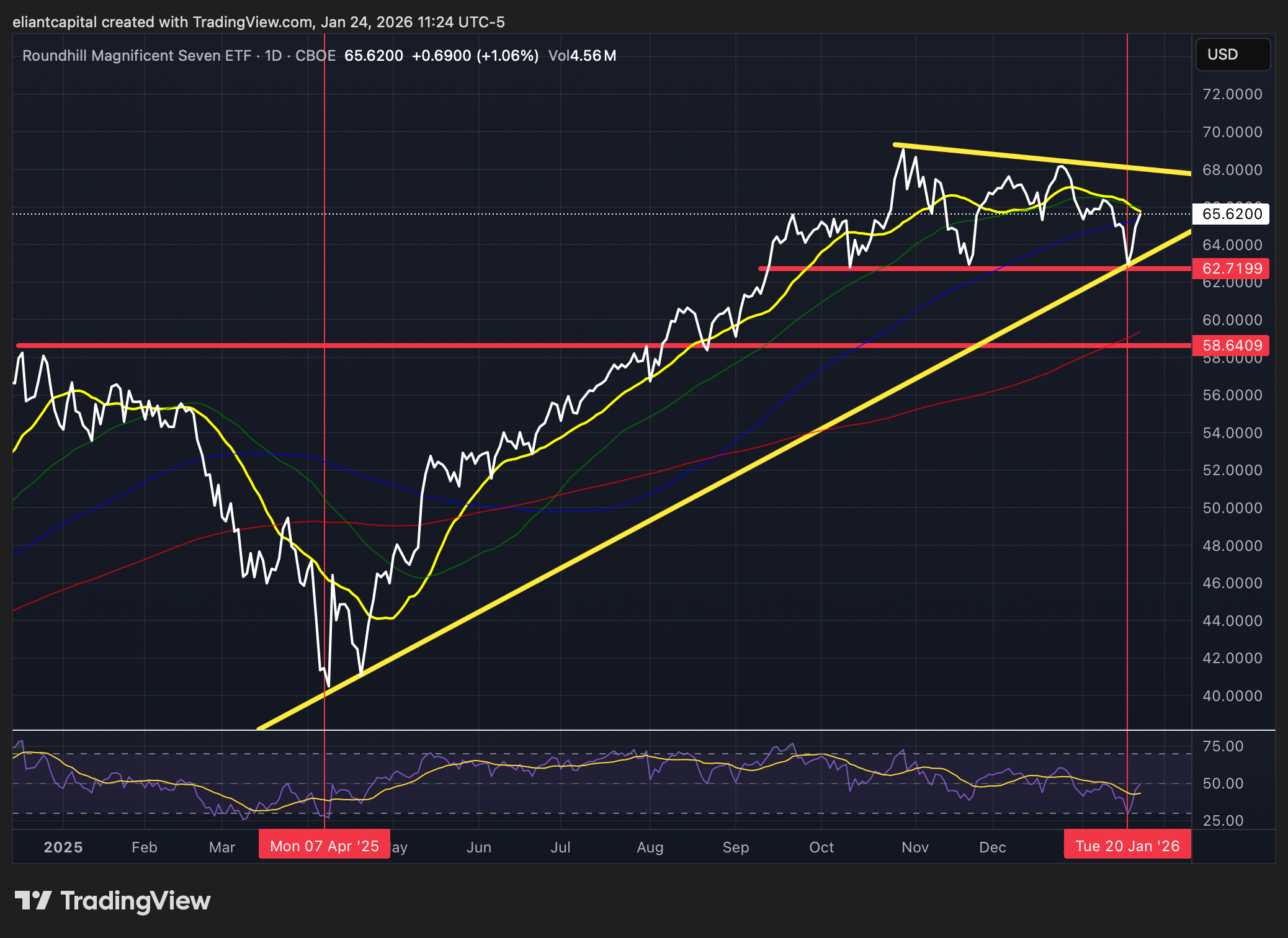1288x938 pixels.
Task: Click the 2025 year label on axis
Action: (x=63, y=847)
